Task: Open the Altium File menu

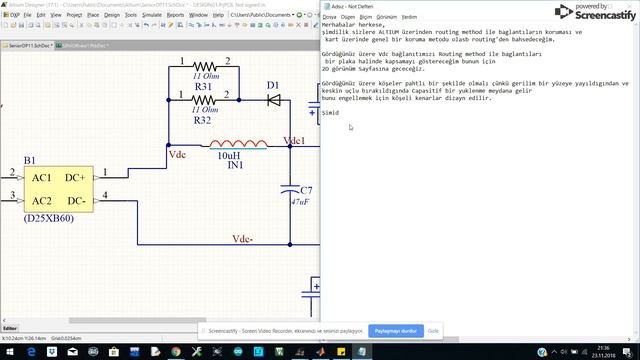Action: 27,15
